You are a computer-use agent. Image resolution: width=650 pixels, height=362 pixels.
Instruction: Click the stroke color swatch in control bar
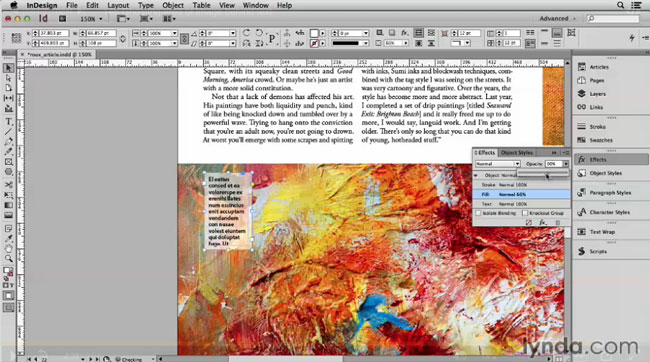pyautogui.click(x=314, y=43)
